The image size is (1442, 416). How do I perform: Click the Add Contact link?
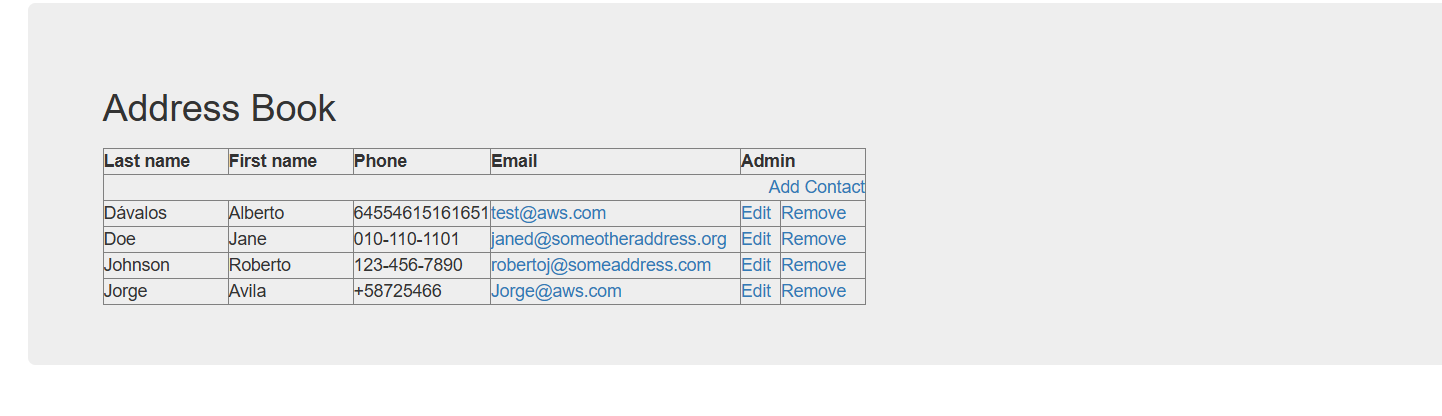(x=816, y=187)
